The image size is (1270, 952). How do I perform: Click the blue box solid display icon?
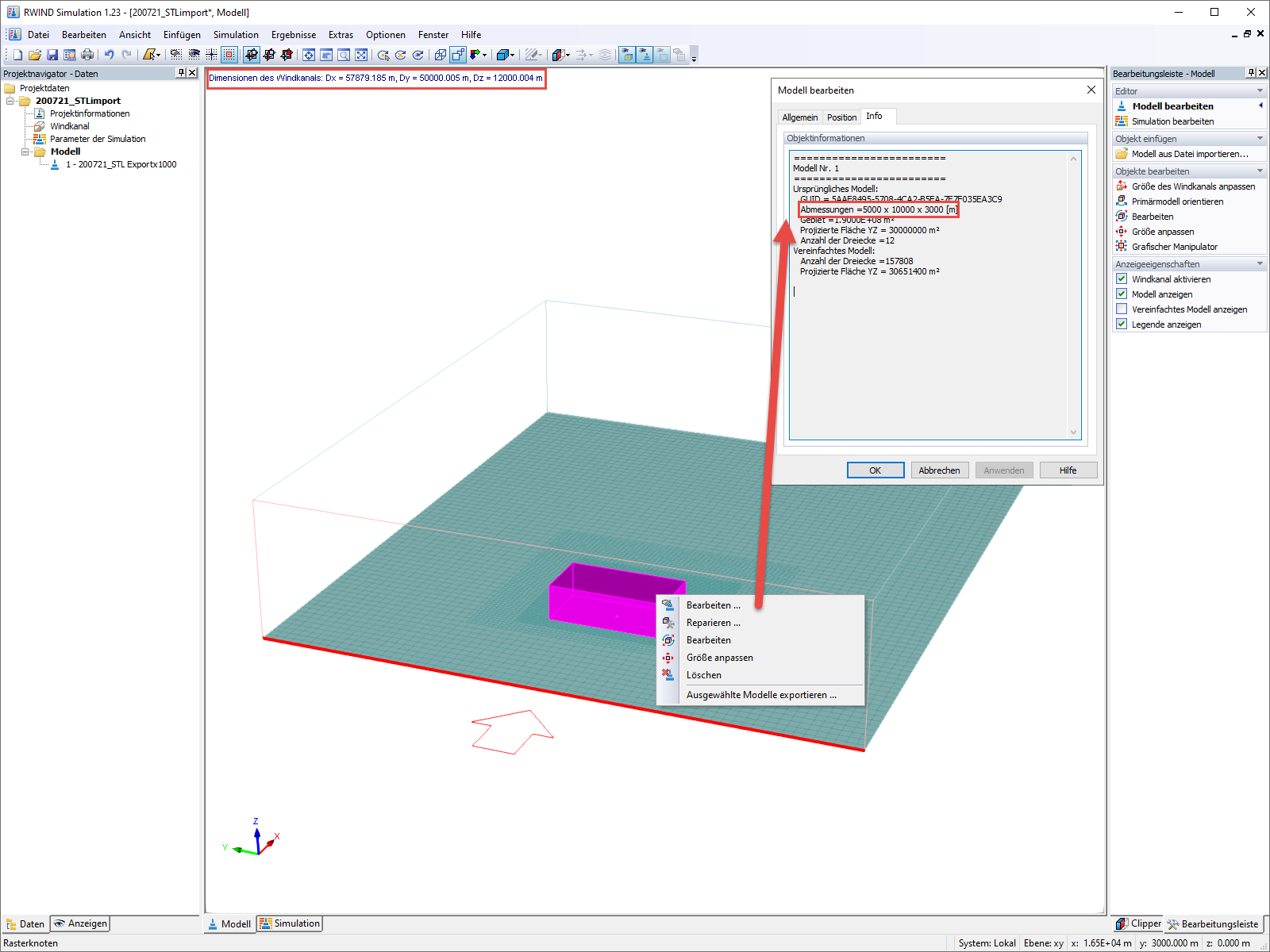[502, 55]
